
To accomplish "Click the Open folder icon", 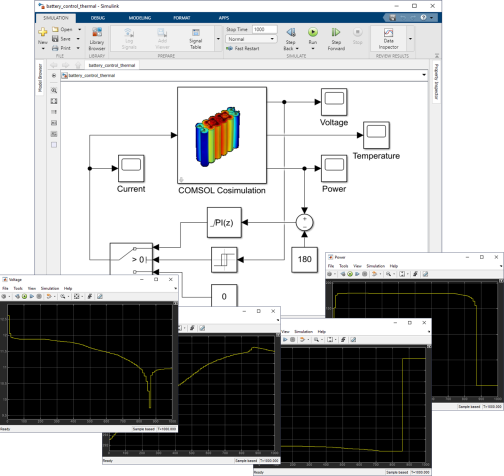I will pos(55,29).
